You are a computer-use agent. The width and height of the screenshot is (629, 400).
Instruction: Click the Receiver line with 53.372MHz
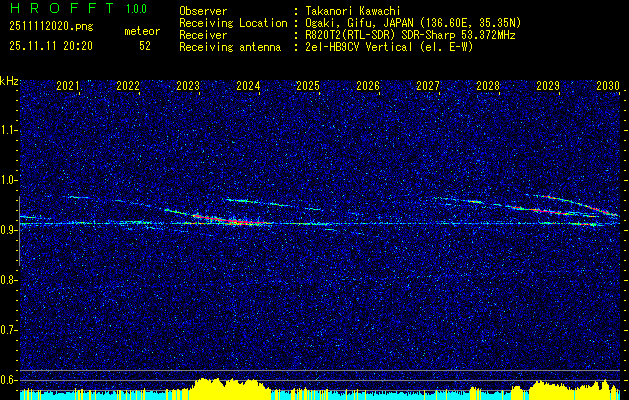pyautogui.click(x=347, y=35)
